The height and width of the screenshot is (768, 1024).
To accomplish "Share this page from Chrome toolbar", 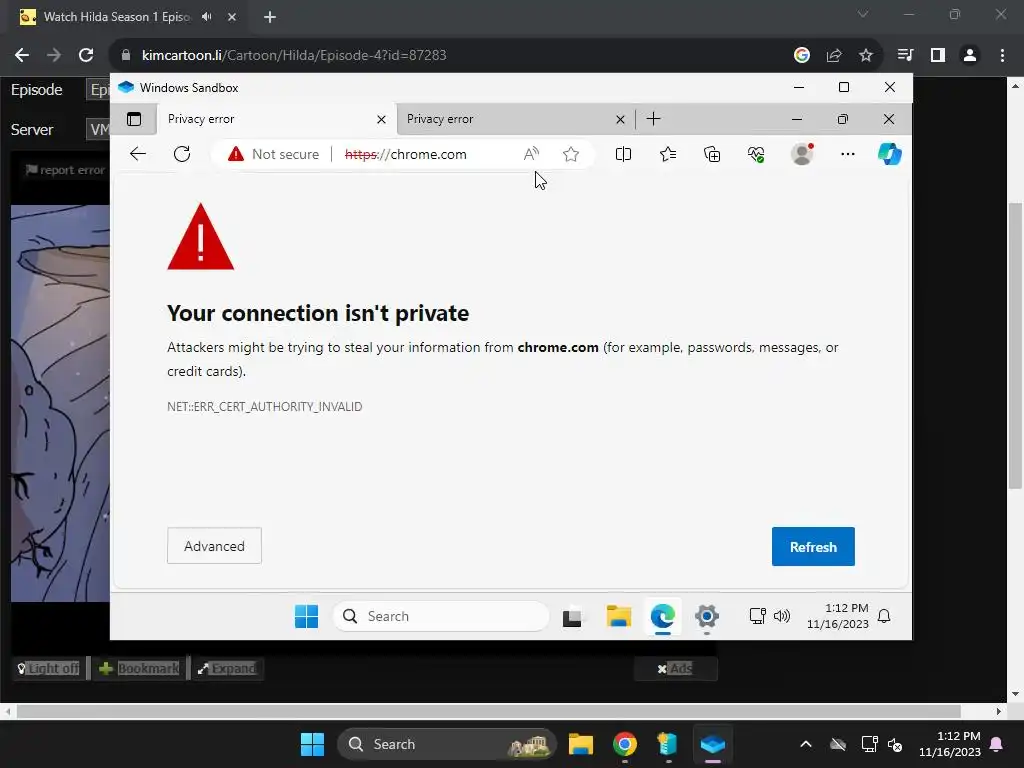I will point(834,55).
